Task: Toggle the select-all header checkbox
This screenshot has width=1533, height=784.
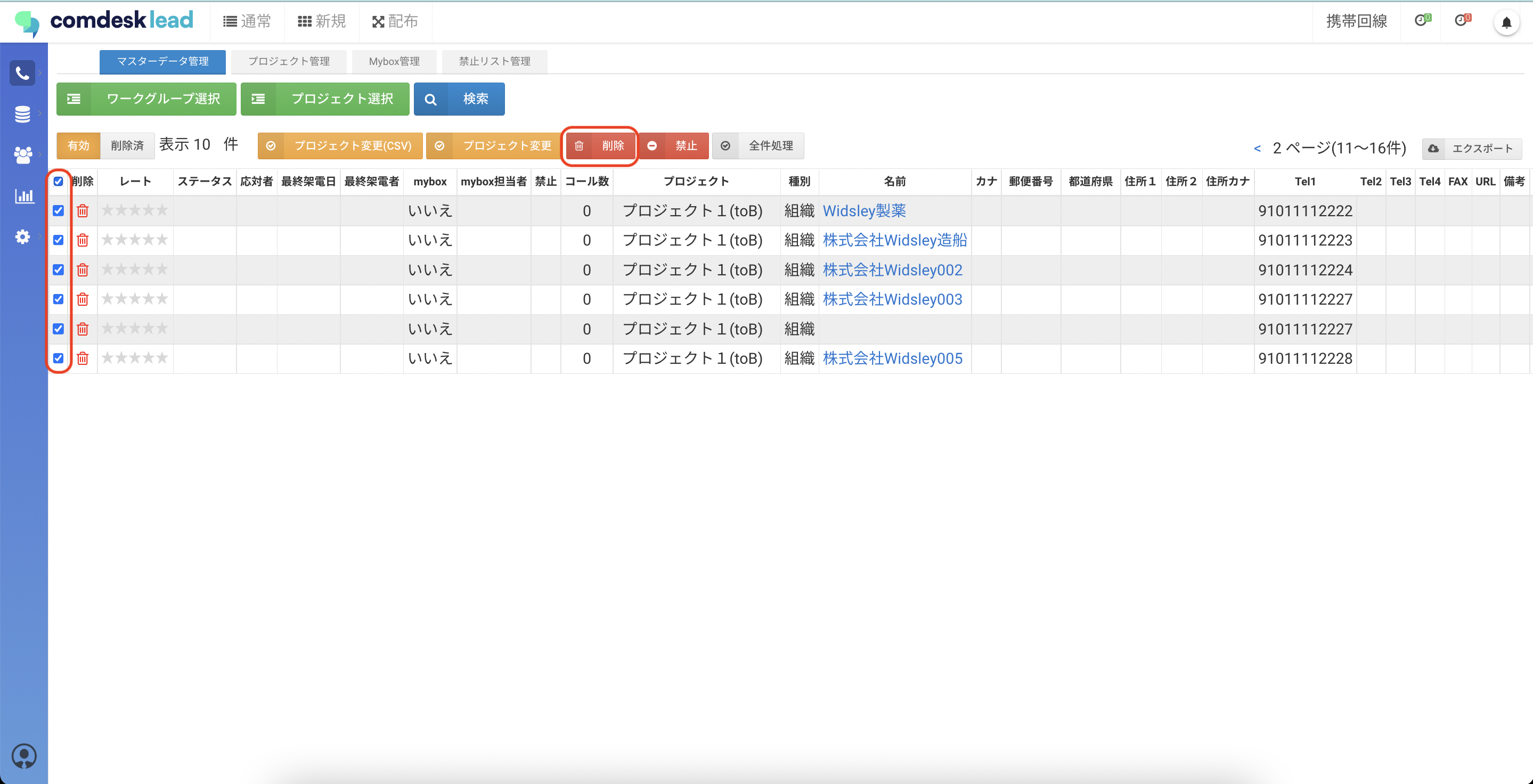Action: coord(58,182)
